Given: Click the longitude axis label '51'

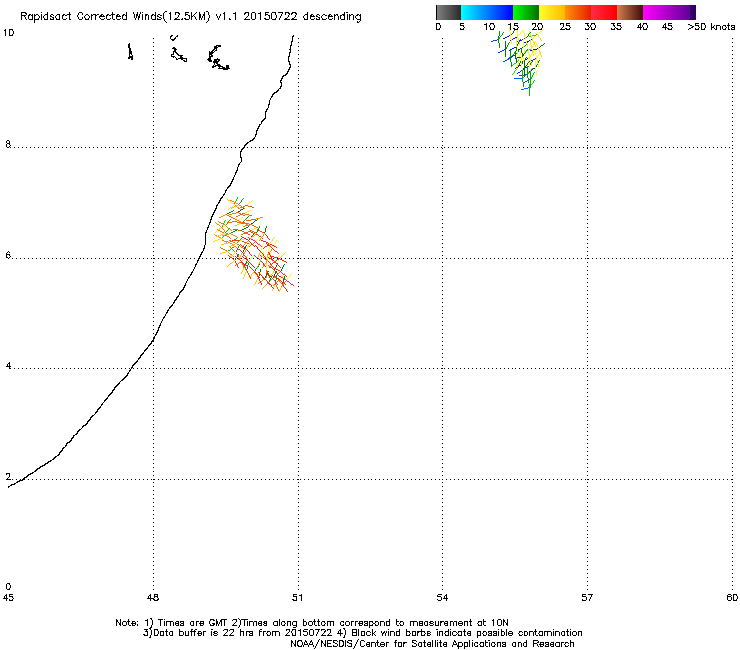Looking at the screenshot, I should 297,598.
